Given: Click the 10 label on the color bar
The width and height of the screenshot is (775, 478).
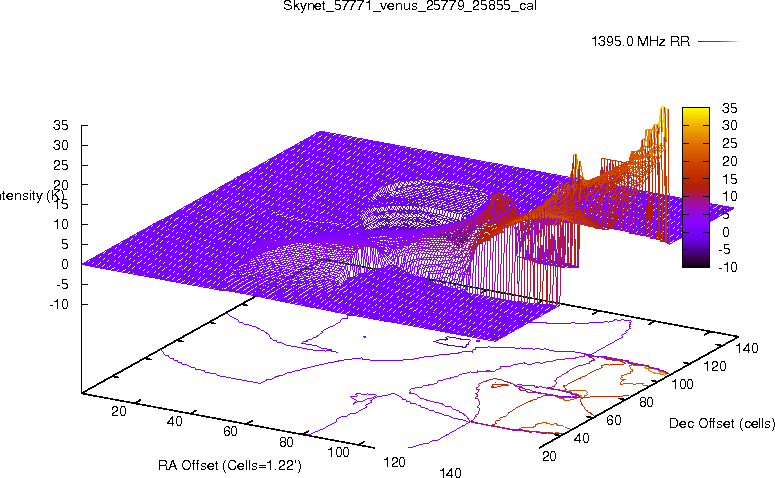Looking at the screenshot, I should point(729,196).
